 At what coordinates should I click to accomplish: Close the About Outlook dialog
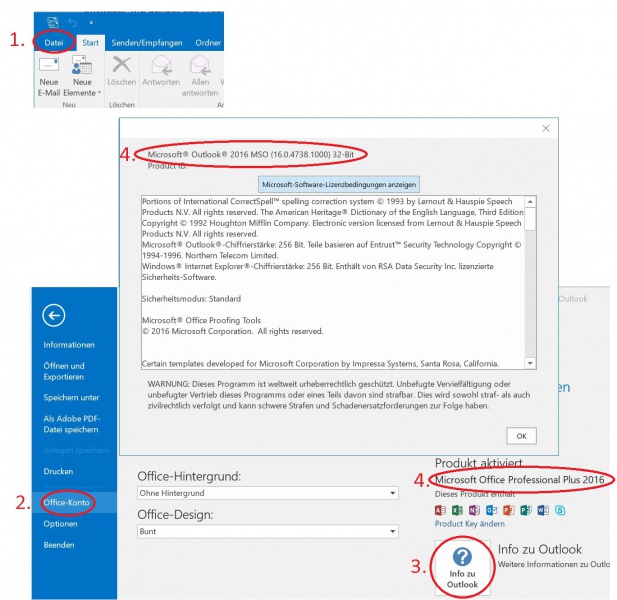[546, 128]
